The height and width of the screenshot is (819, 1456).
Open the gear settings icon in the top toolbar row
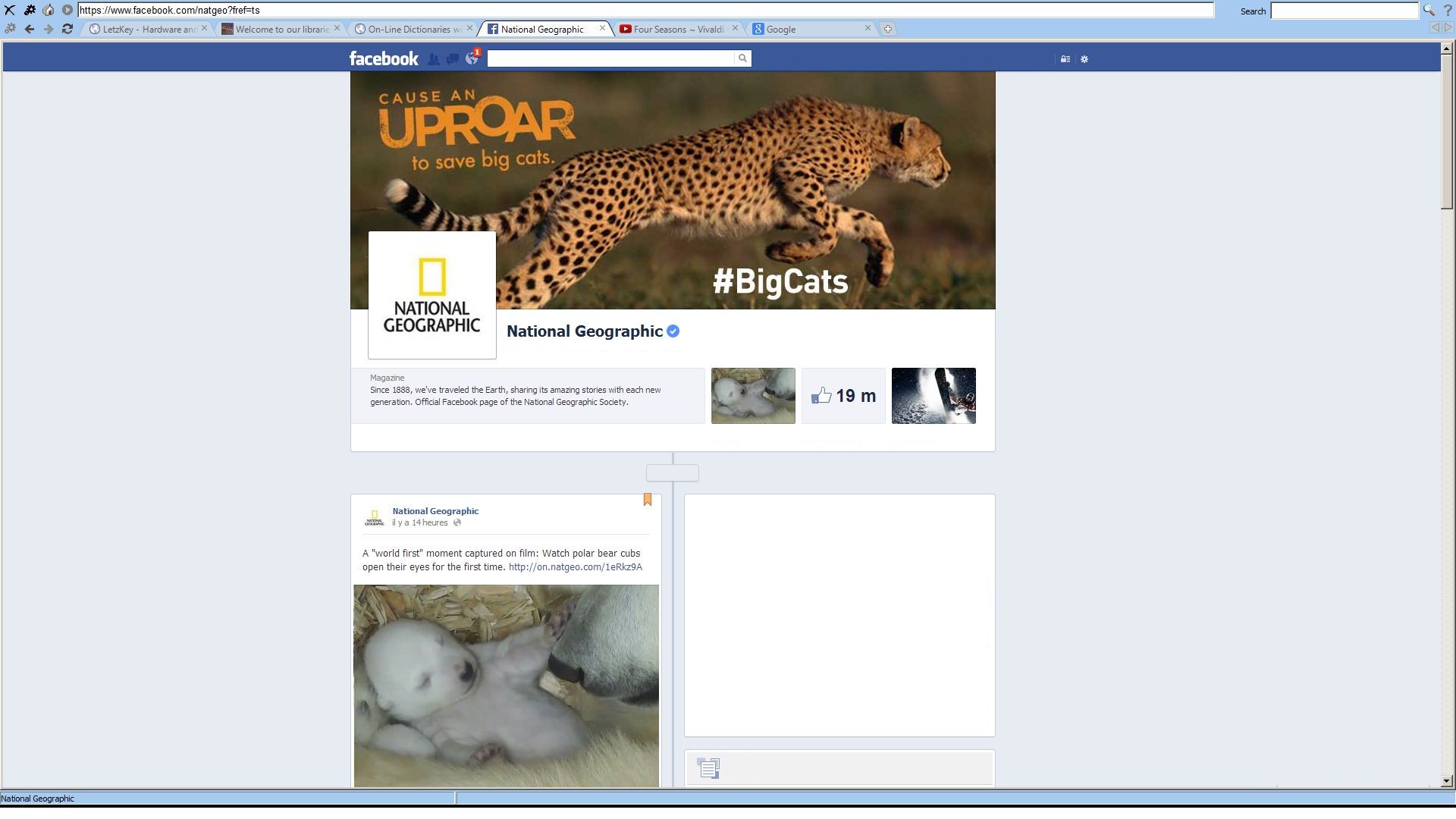tap(30, 10)
